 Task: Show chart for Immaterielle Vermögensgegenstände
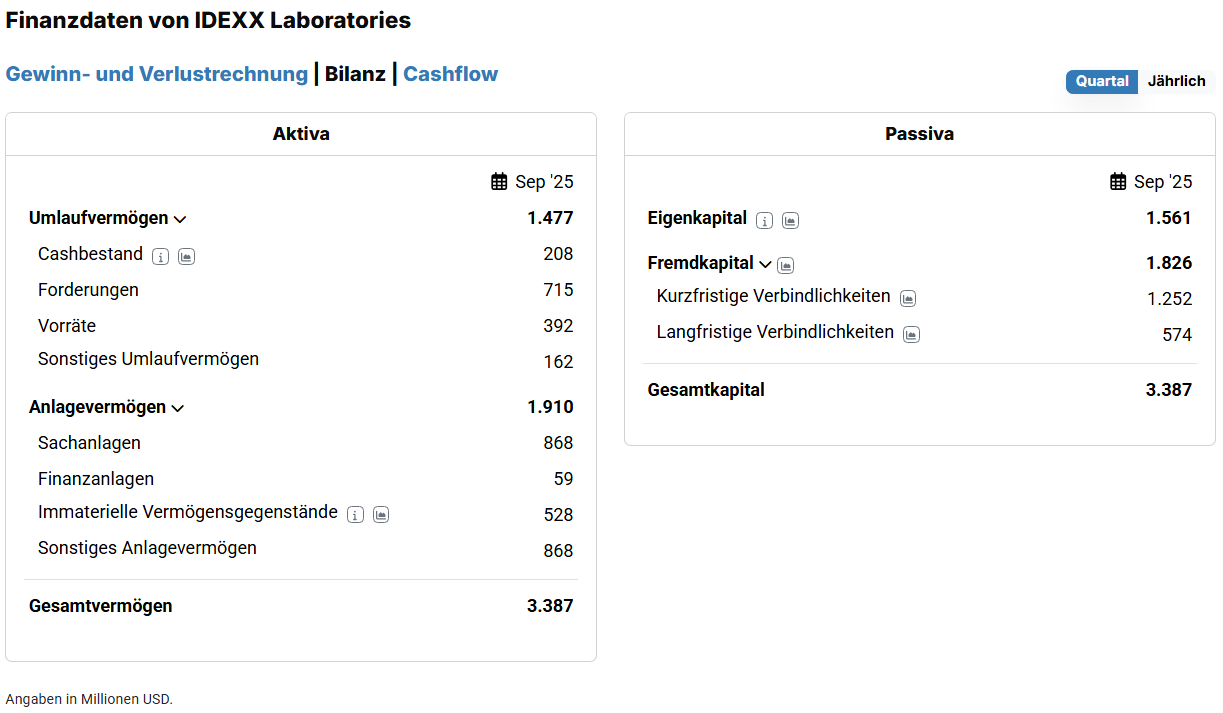pyautogui.click(x=381, y=515)
